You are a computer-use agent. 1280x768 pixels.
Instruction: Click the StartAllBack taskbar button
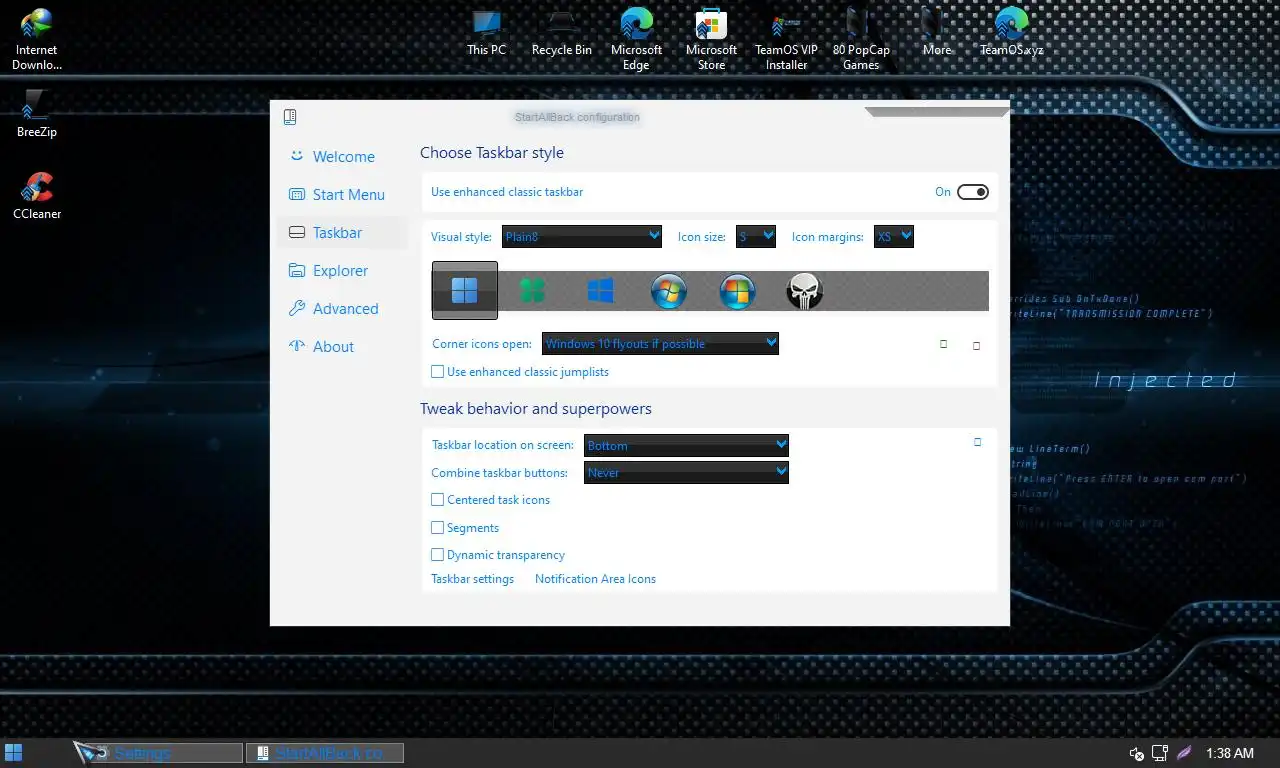(326, 753)
